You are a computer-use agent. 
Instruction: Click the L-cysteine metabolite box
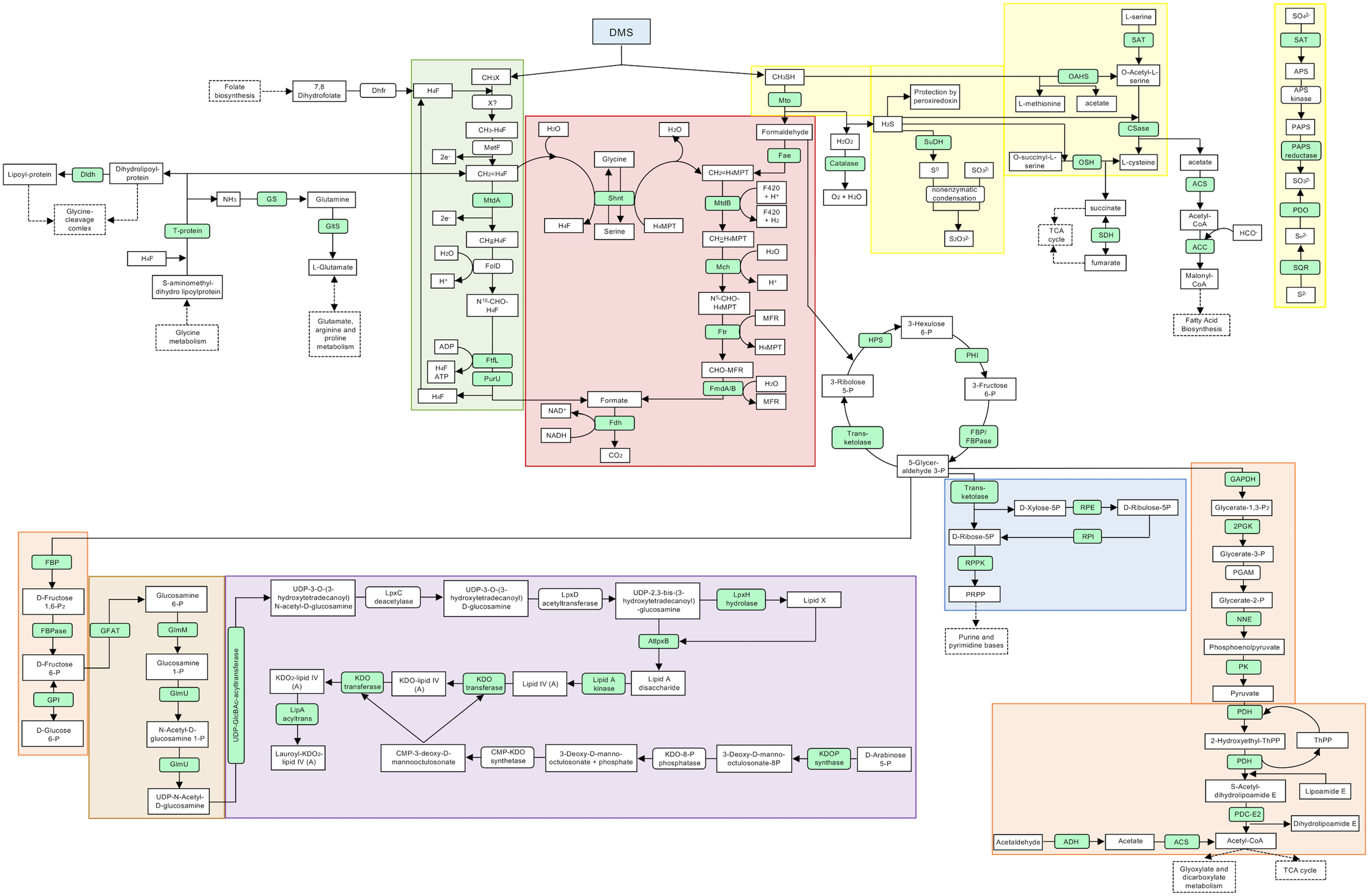(1138, 163)
